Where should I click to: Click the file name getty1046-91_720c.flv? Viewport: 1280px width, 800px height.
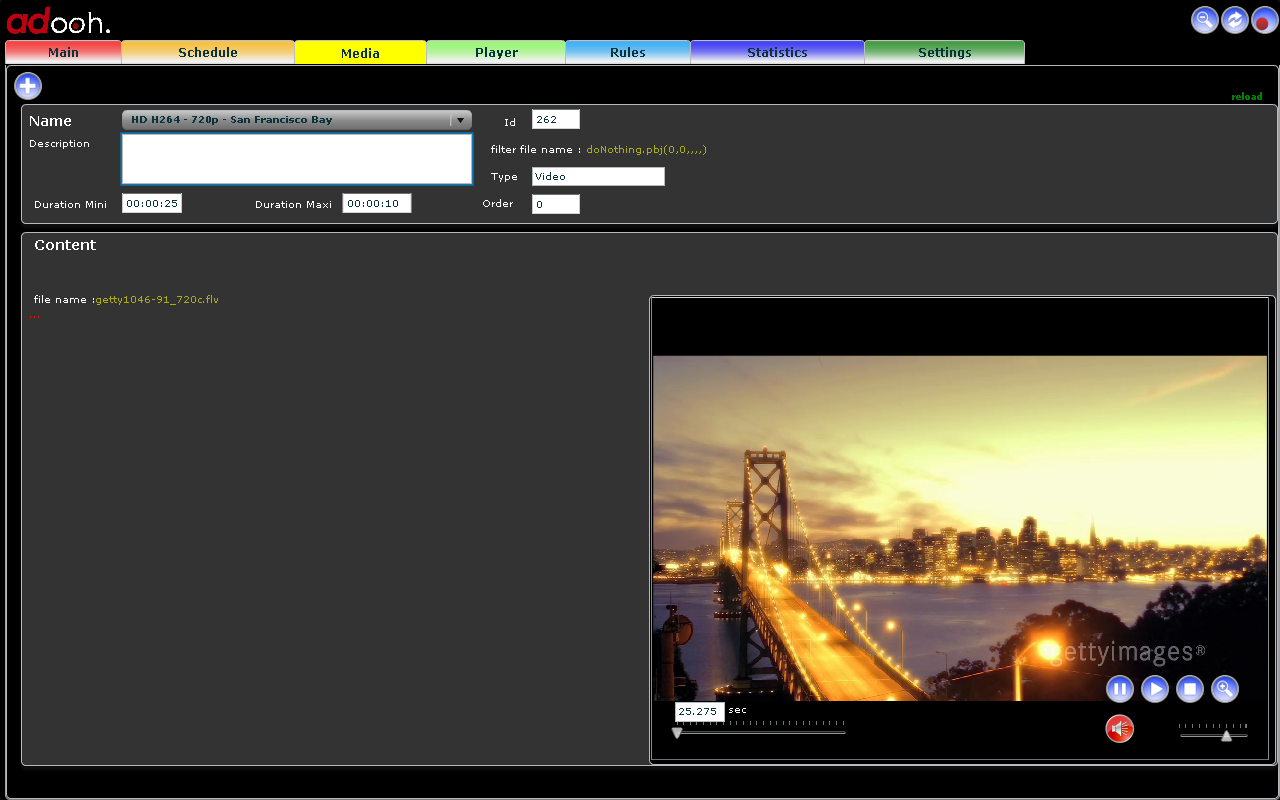(x=157, y=299)
